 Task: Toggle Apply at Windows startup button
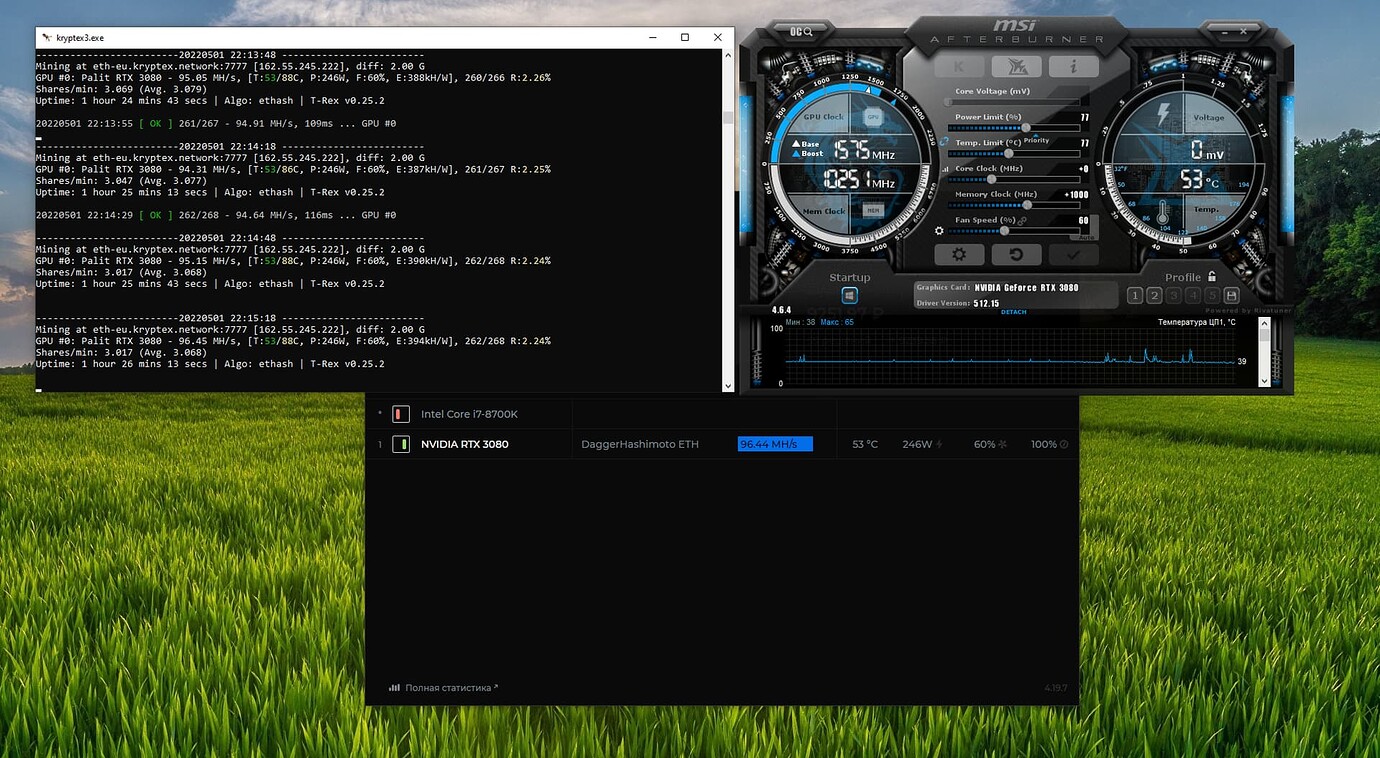[850, 296]
